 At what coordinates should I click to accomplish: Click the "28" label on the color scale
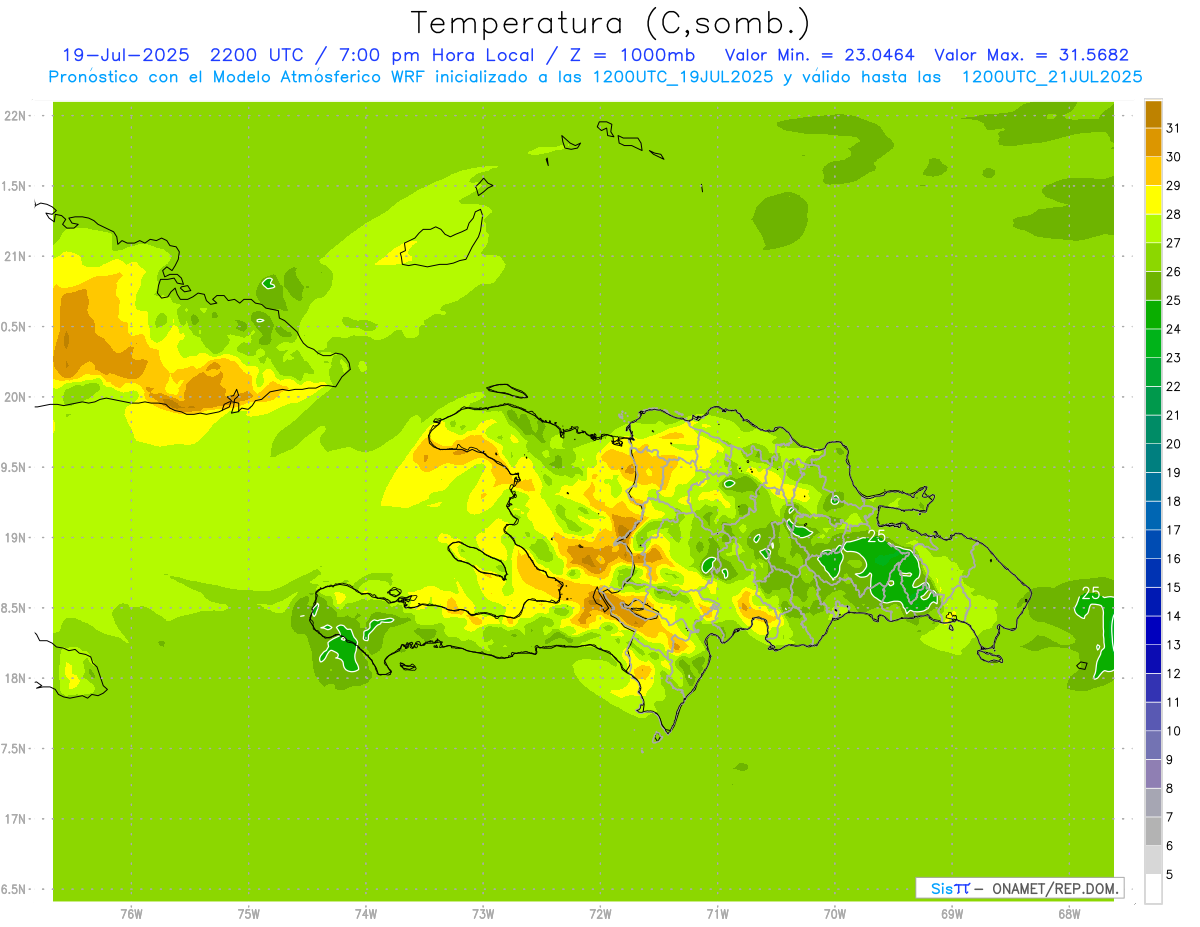pyautogui.click(x=1174, y=214)
